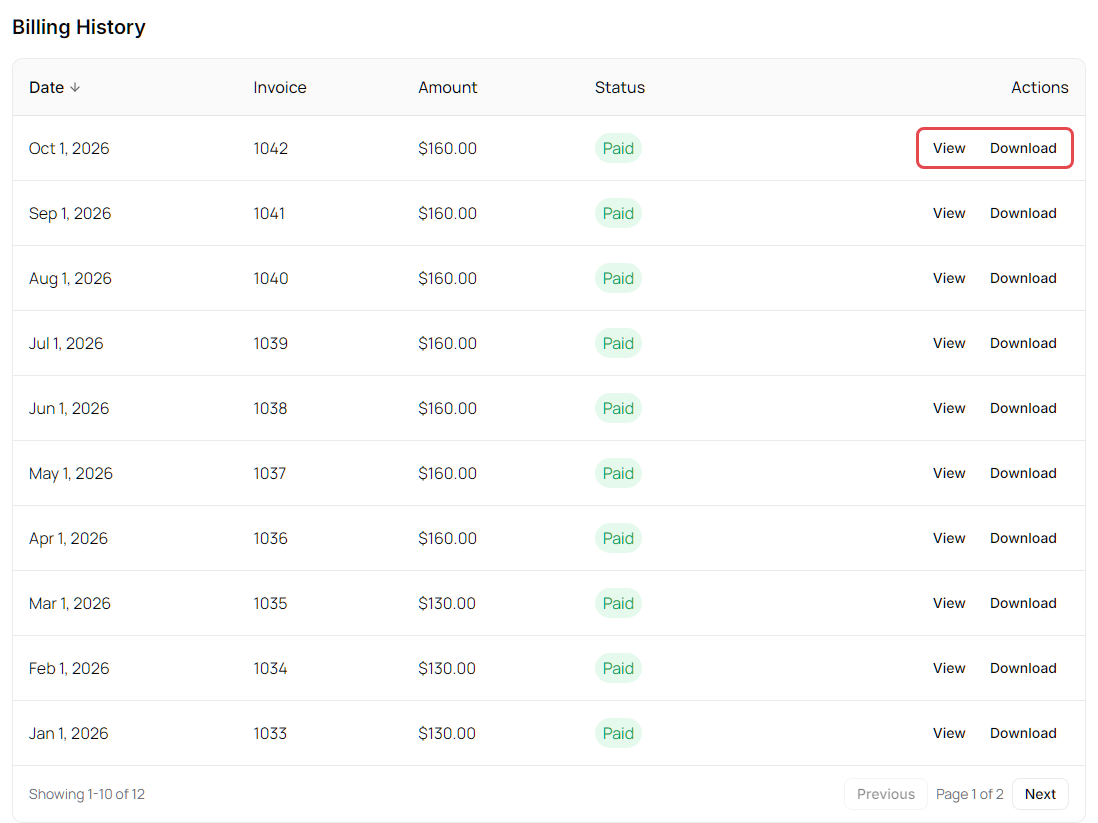Select the Feb 1, 2026 date cell

coord(69,668)
